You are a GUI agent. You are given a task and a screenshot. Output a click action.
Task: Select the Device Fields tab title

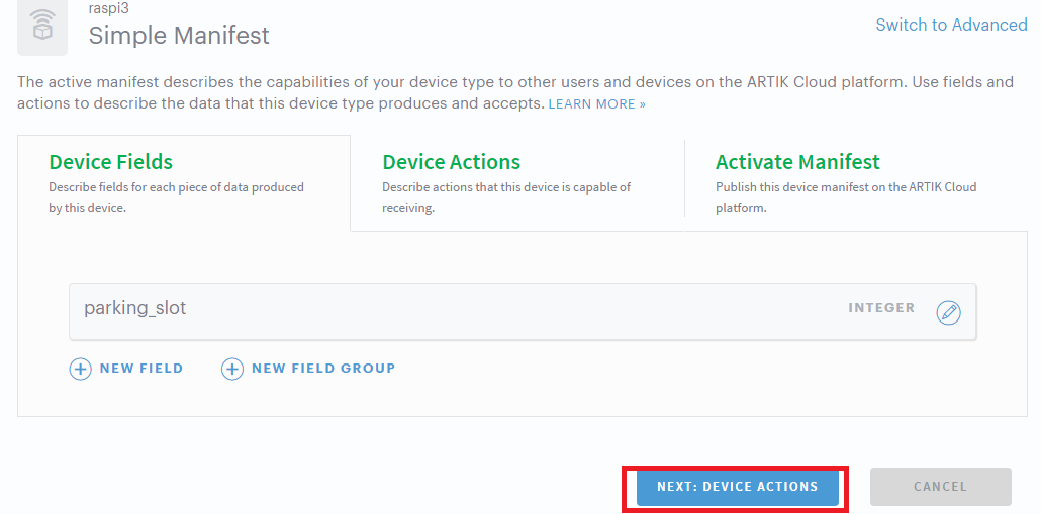click(111, 162)
